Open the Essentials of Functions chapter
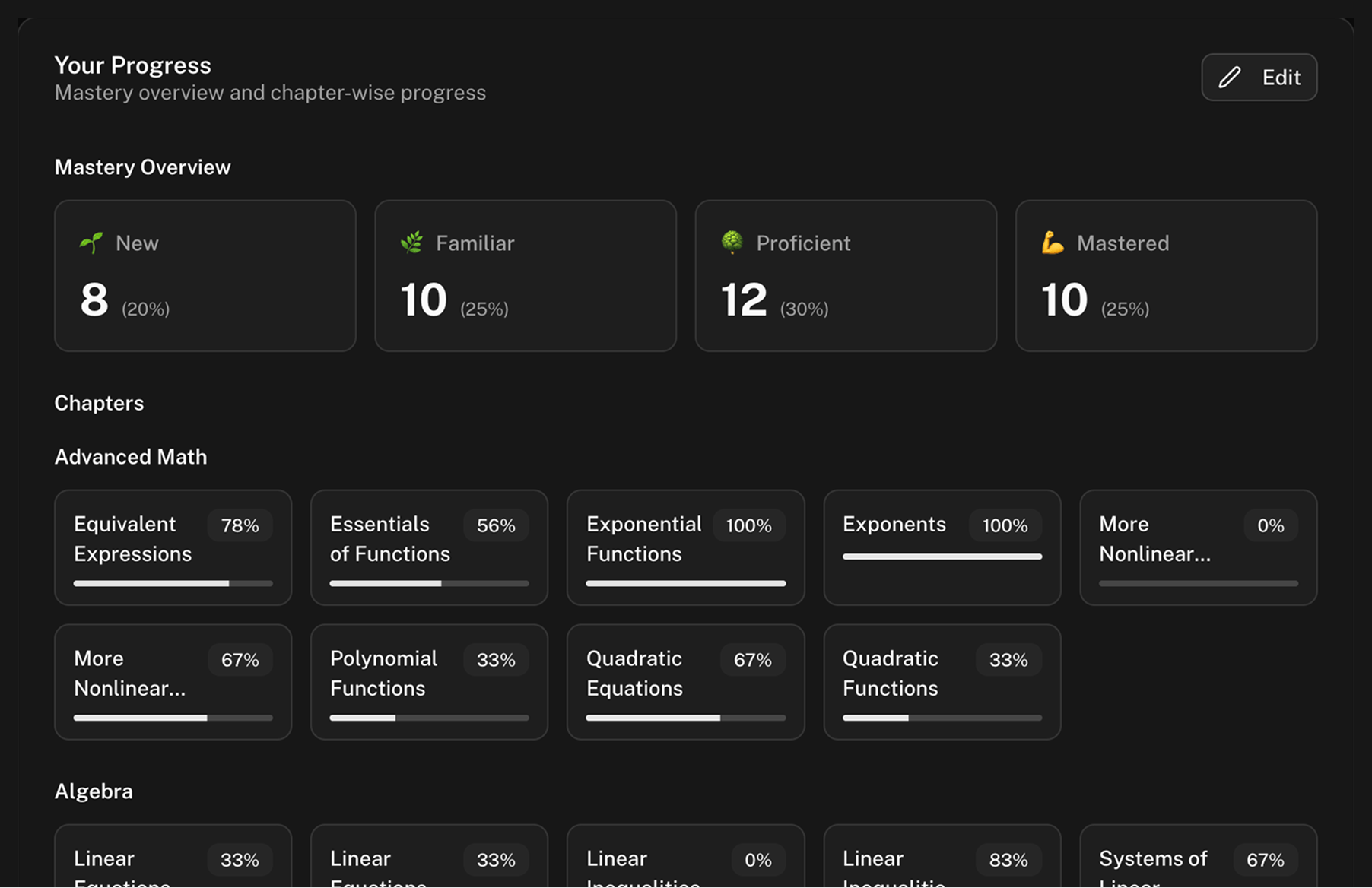Image resolution: width=1372 pixels, height=888 pixels. coord(429,547)
